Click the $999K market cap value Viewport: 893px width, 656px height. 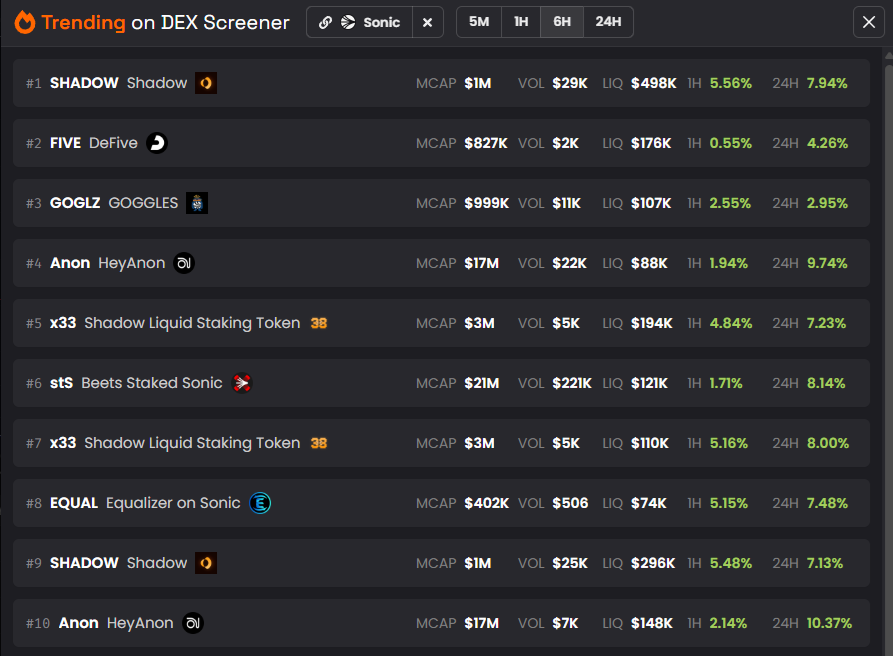[x=486, y=203]
